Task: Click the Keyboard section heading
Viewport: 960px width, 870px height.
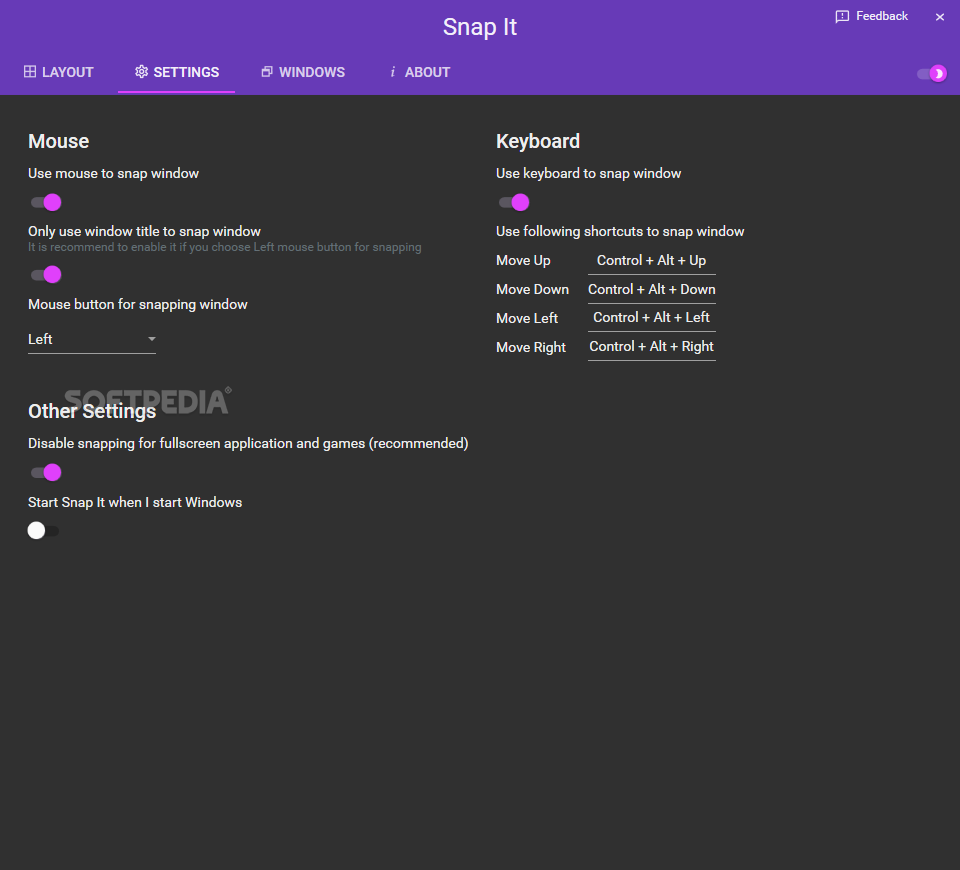Action: [538, 141]
